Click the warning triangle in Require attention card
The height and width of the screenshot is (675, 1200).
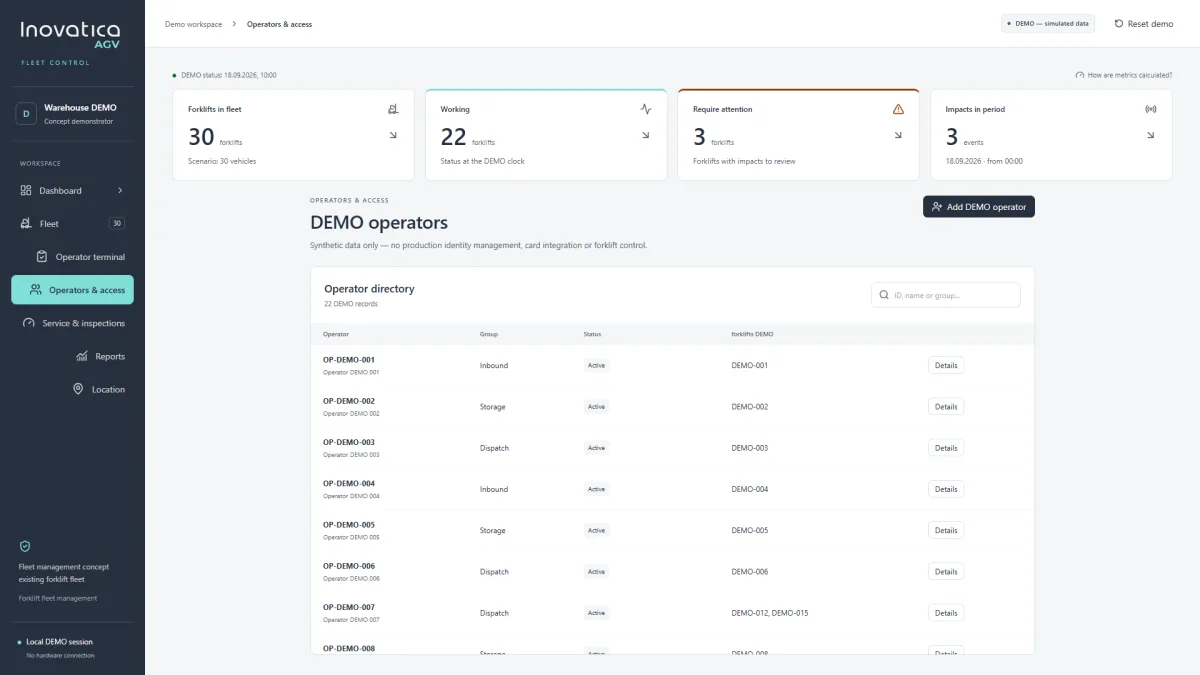click(898, 109)
